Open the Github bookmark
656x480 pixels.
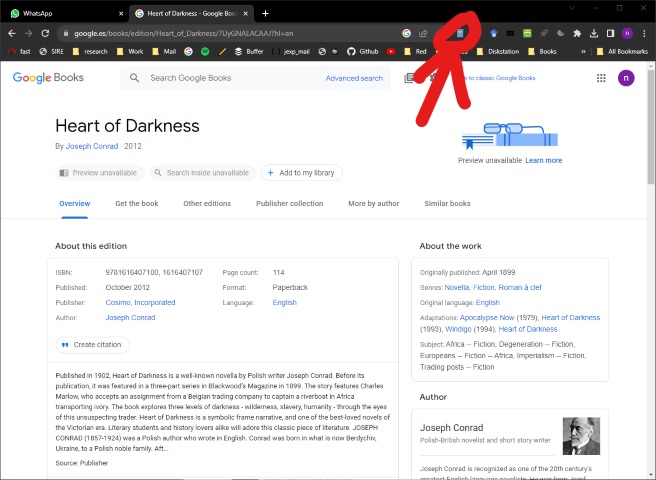coord(363,51)
